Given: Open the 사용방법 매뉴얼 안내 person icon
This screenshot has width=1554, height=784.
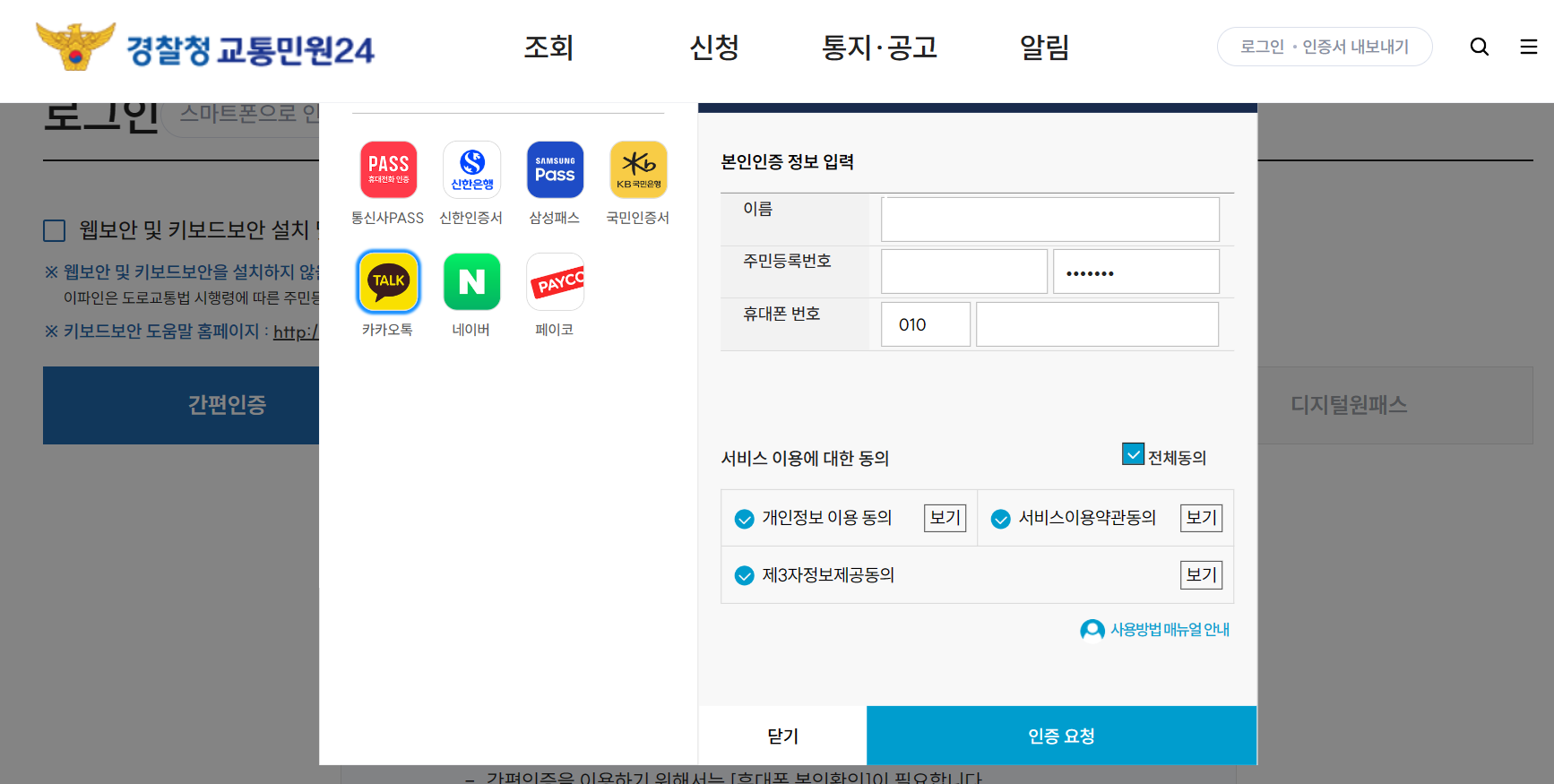Looking at the screenshot, I should point(1092,630).
